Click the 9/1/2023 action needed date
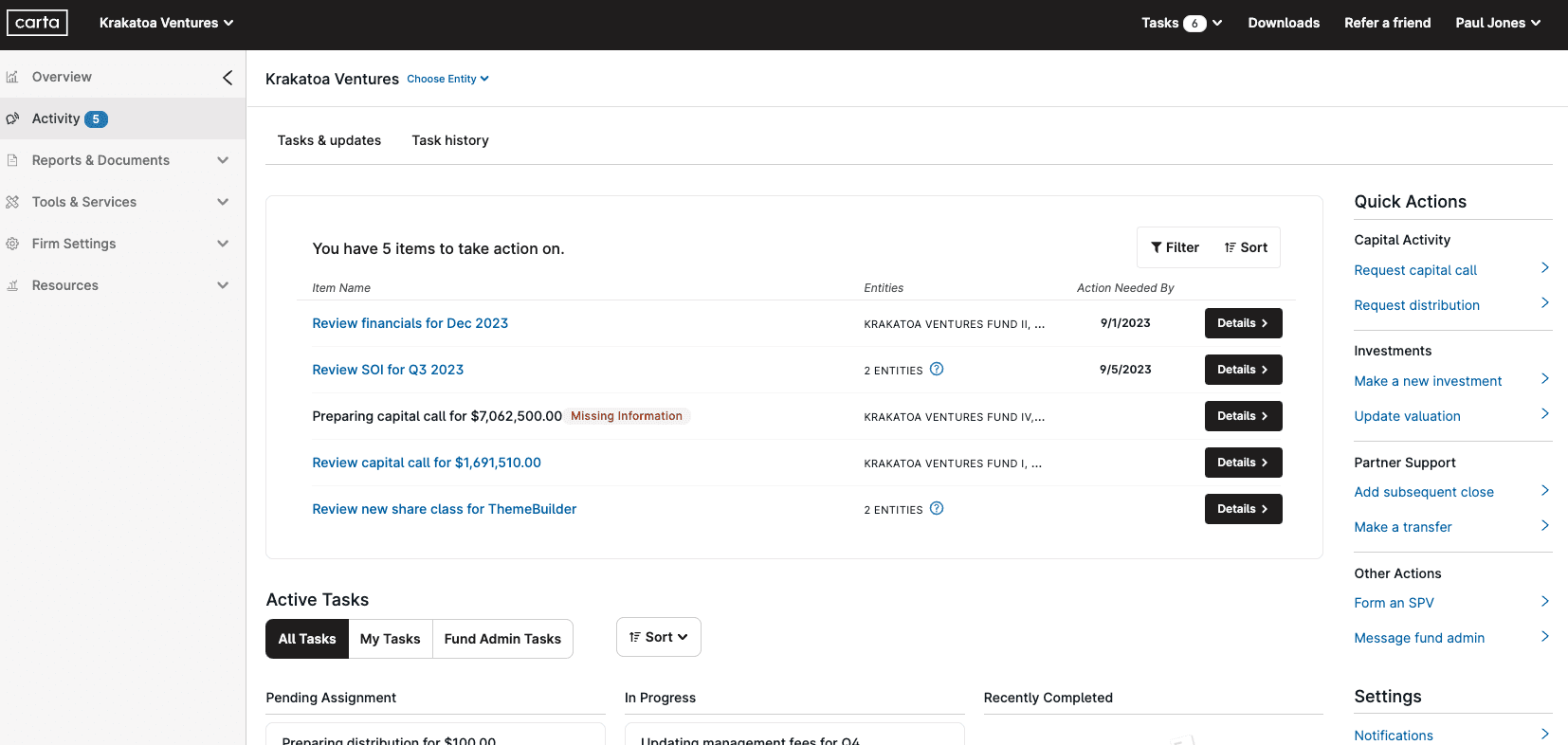1568x745 pixels. (x=1125, y=323)
